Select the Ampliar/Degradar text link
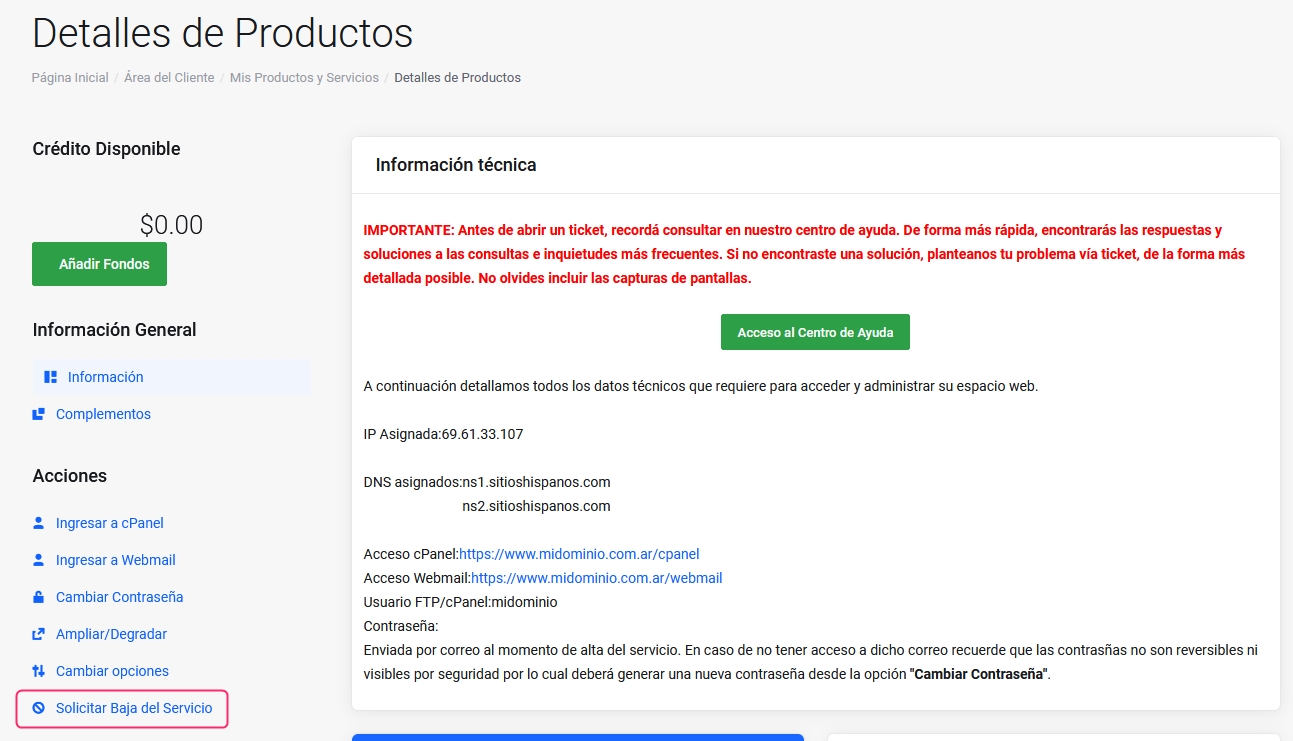This screenshot has height=741, width=1293. coord(111,634)
